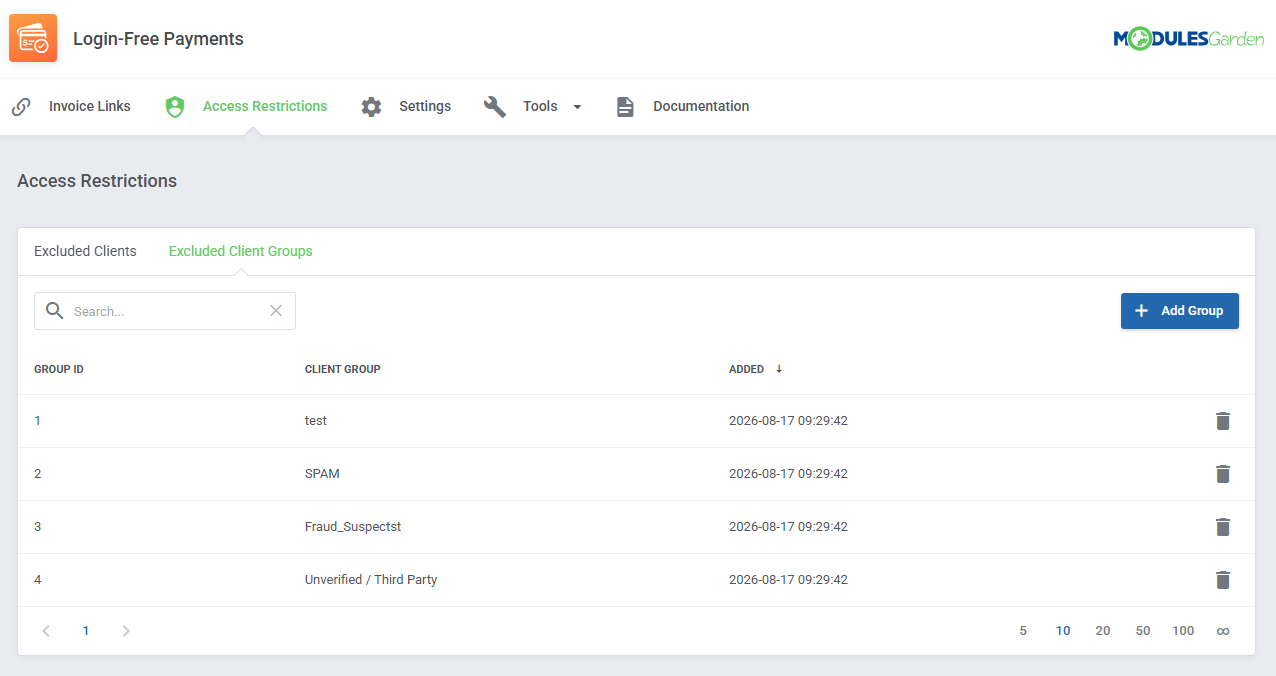The image size is (1276, 676).
Task: Select page number 1
Action: (x=86, y=631)
